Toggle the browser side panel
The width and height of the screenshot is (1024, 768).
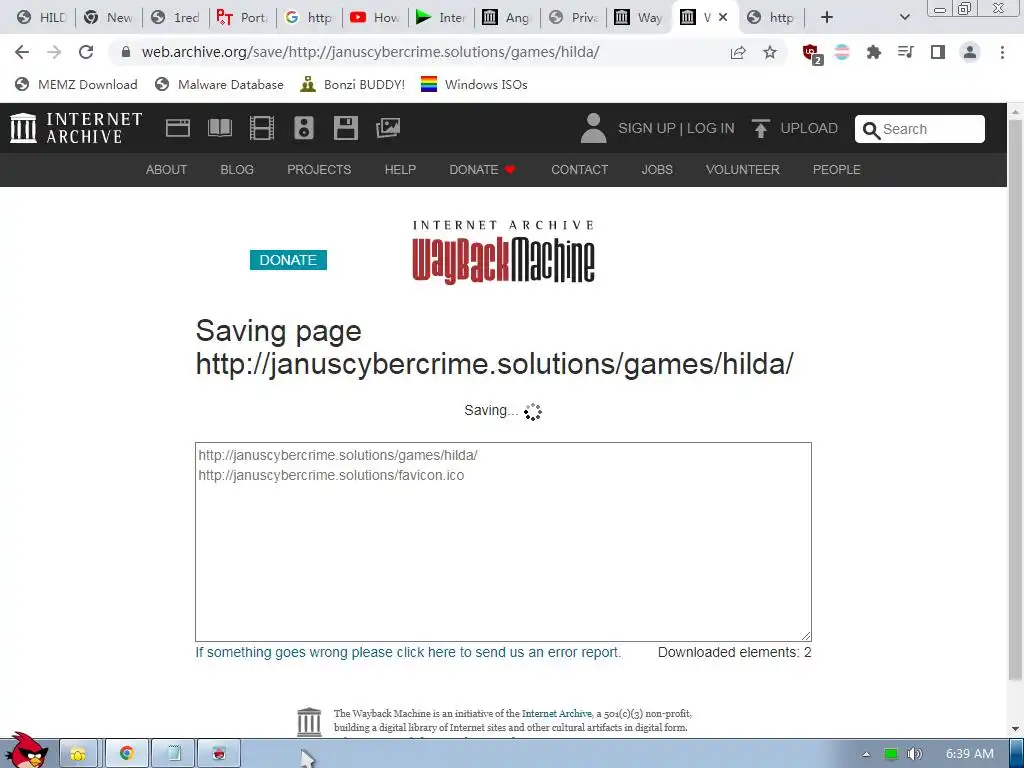click(x=938, y=52)
